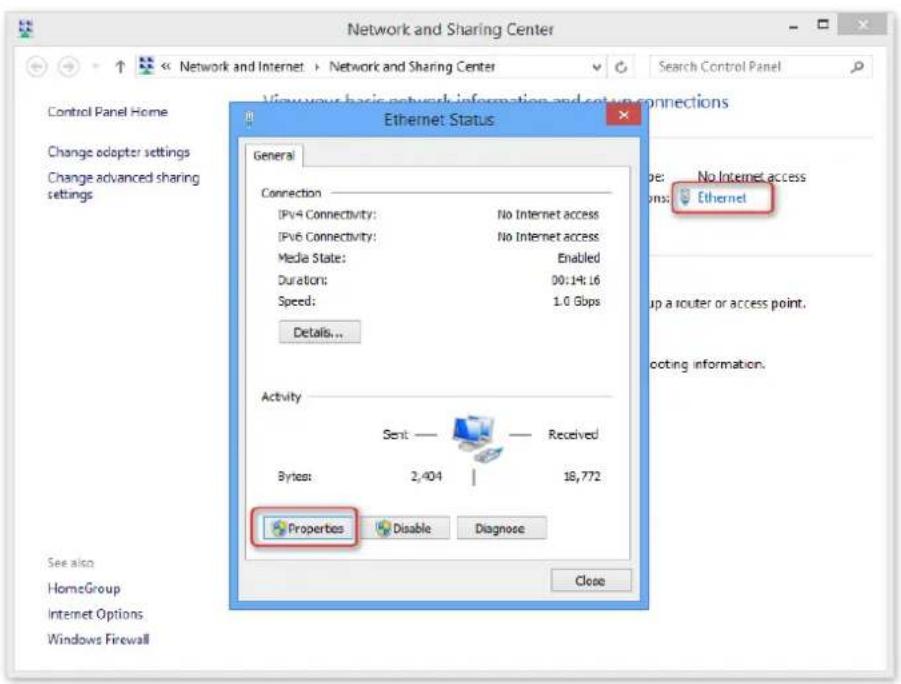Click the Back navigation arrow

[x=37, y=67]
